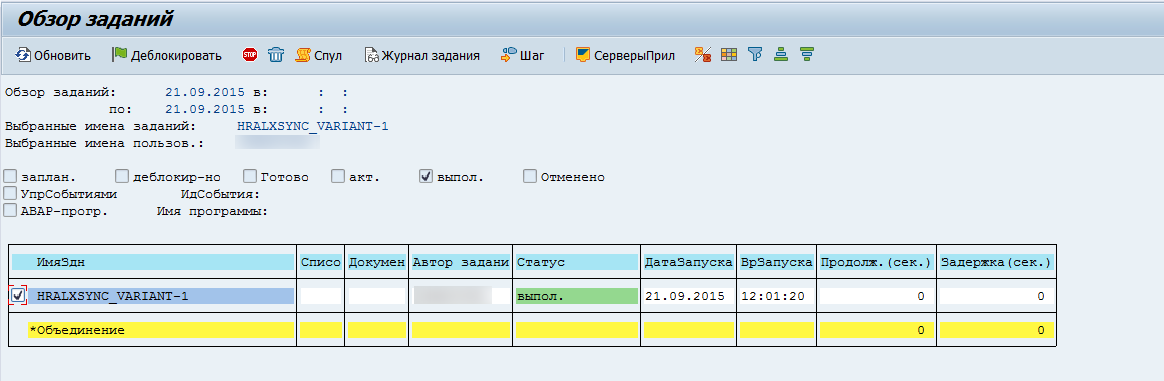
Task: Enable the ABAP-прогр. checkbox
Action: coord(10,211)
